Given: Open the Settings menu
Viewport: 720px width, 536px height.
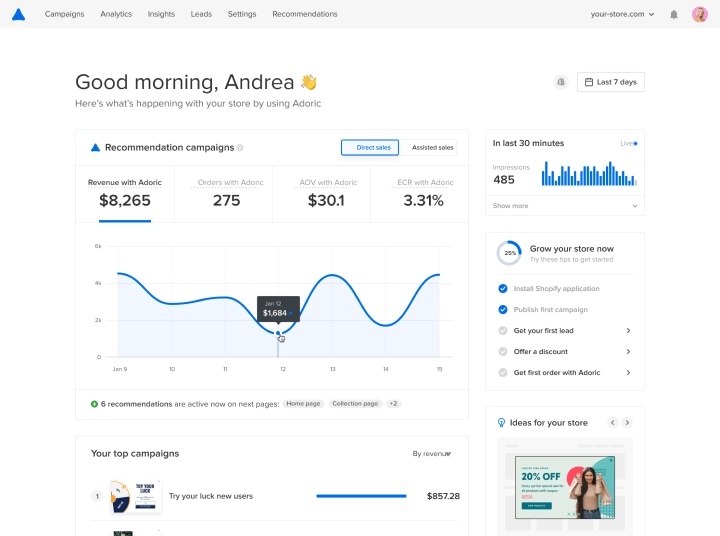Looking at the screenshot, I should 242,14.
